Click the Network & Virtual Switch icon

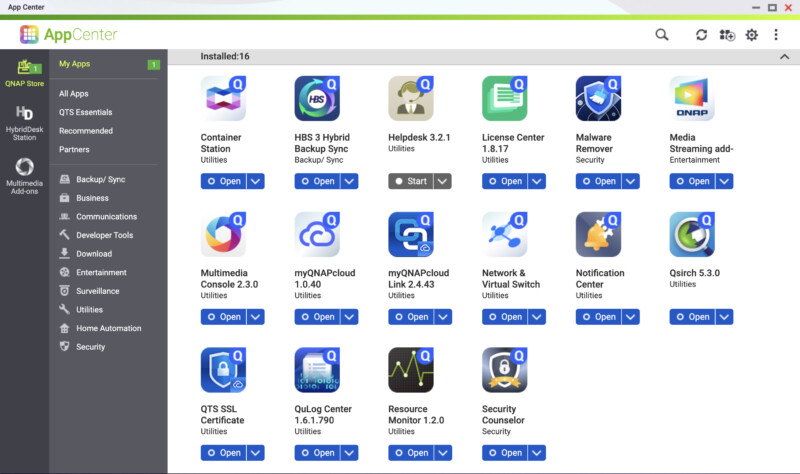(505, 234)
